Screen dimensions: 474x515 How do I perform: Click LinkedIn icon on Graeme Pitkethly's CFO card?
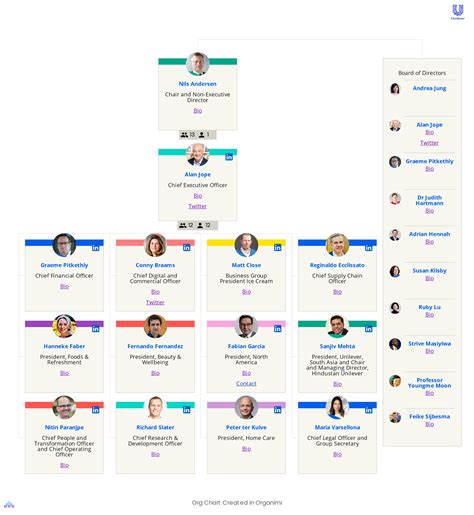click(x=96, y=248)
